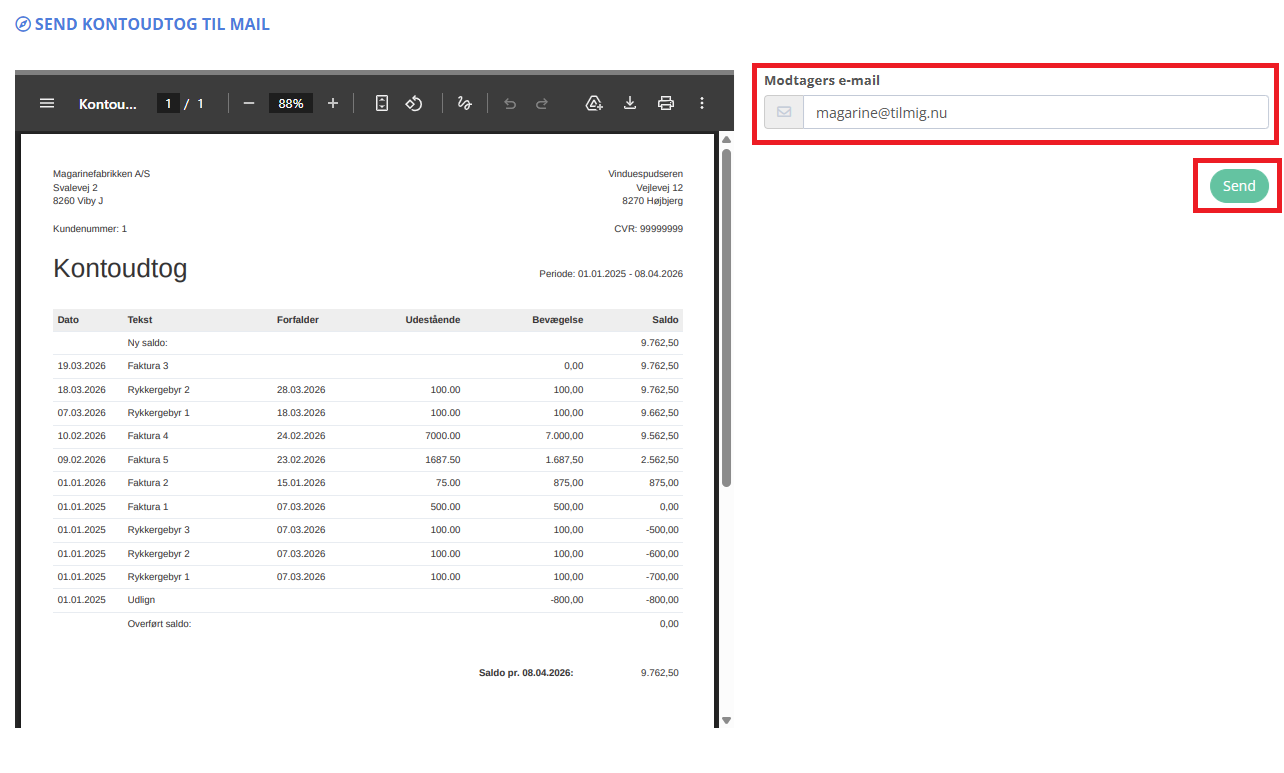This screenshot has width=1284, height=773.
Task: Click the envelope icon beside email field
Action: point(784,113)
